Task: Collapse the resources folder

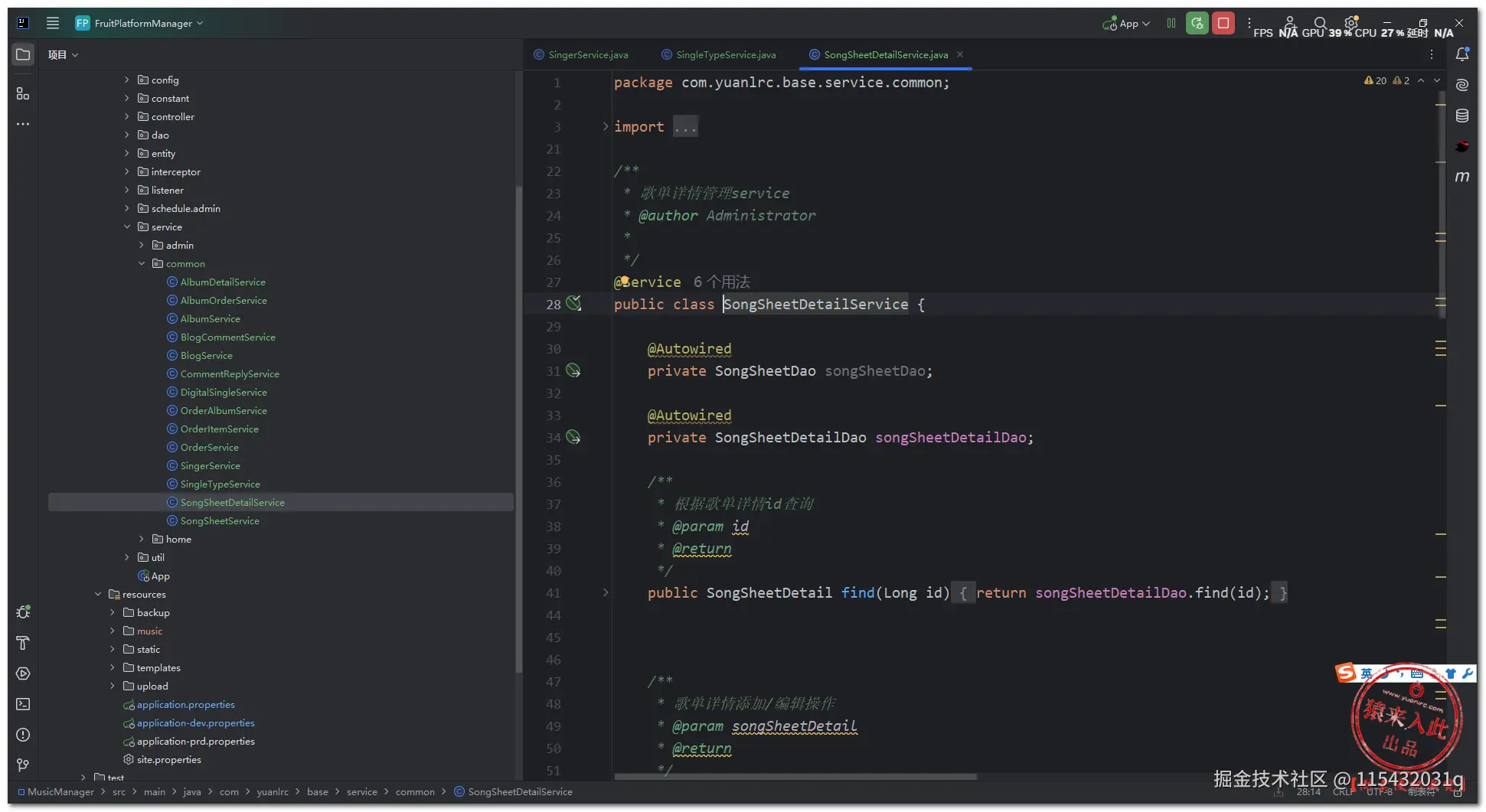Action: [98, 594]
